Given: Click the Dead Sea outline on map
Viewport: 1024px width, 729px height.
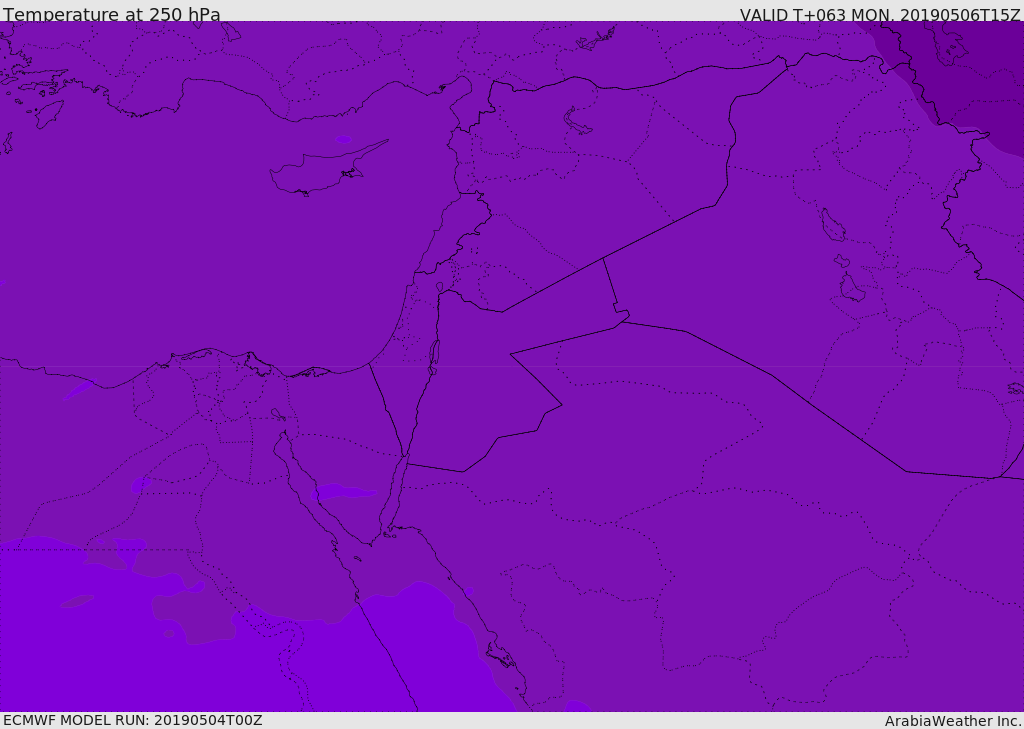Looking at the screenshot, I should tap(434, 357).
